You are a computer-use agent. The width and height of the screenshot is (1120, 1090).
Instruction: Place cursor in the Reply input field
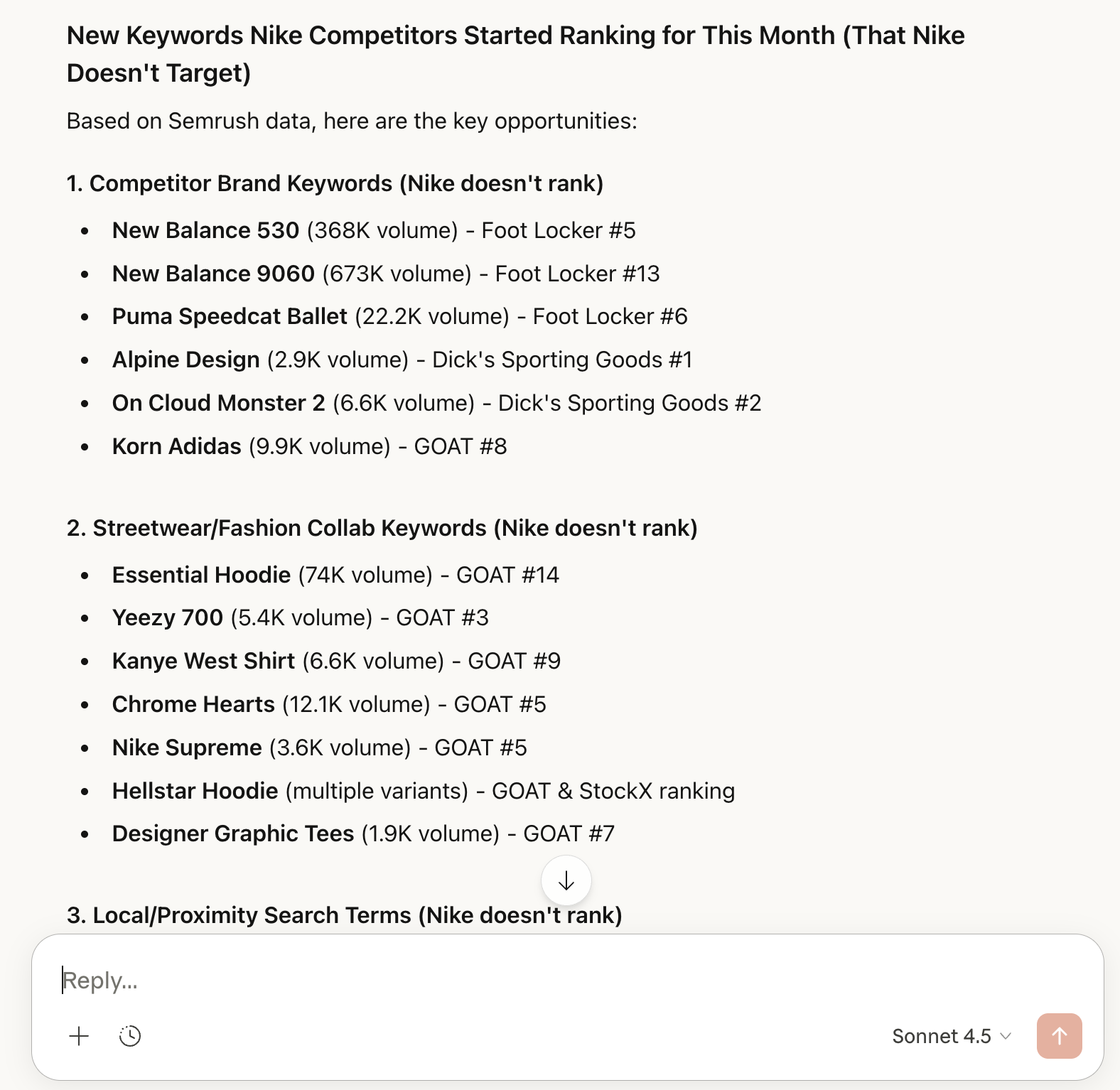click(284, 981)
